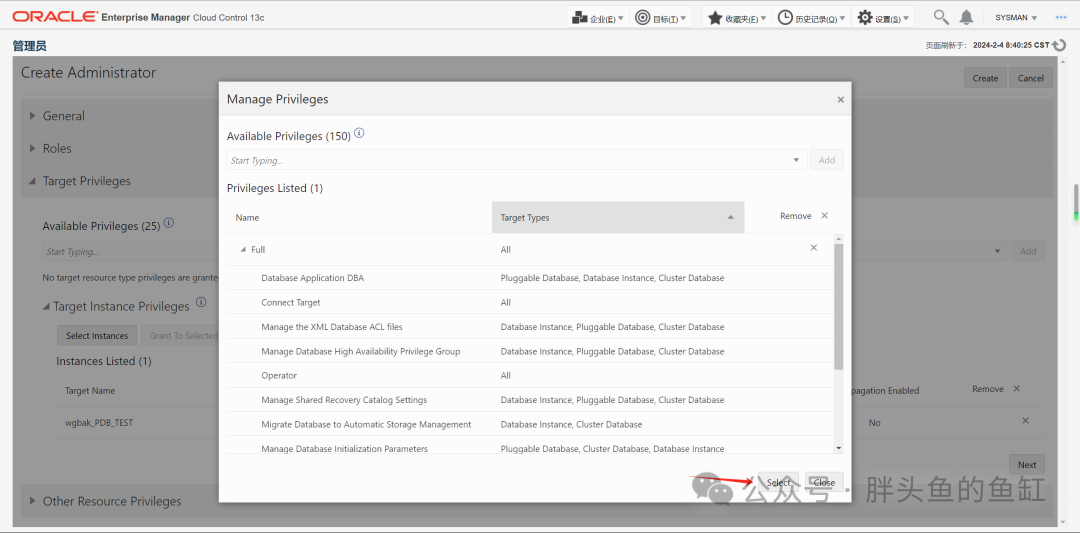Expand the Roles section
This screenshot has height=533, width=1080.
click(x=32, y=148)
